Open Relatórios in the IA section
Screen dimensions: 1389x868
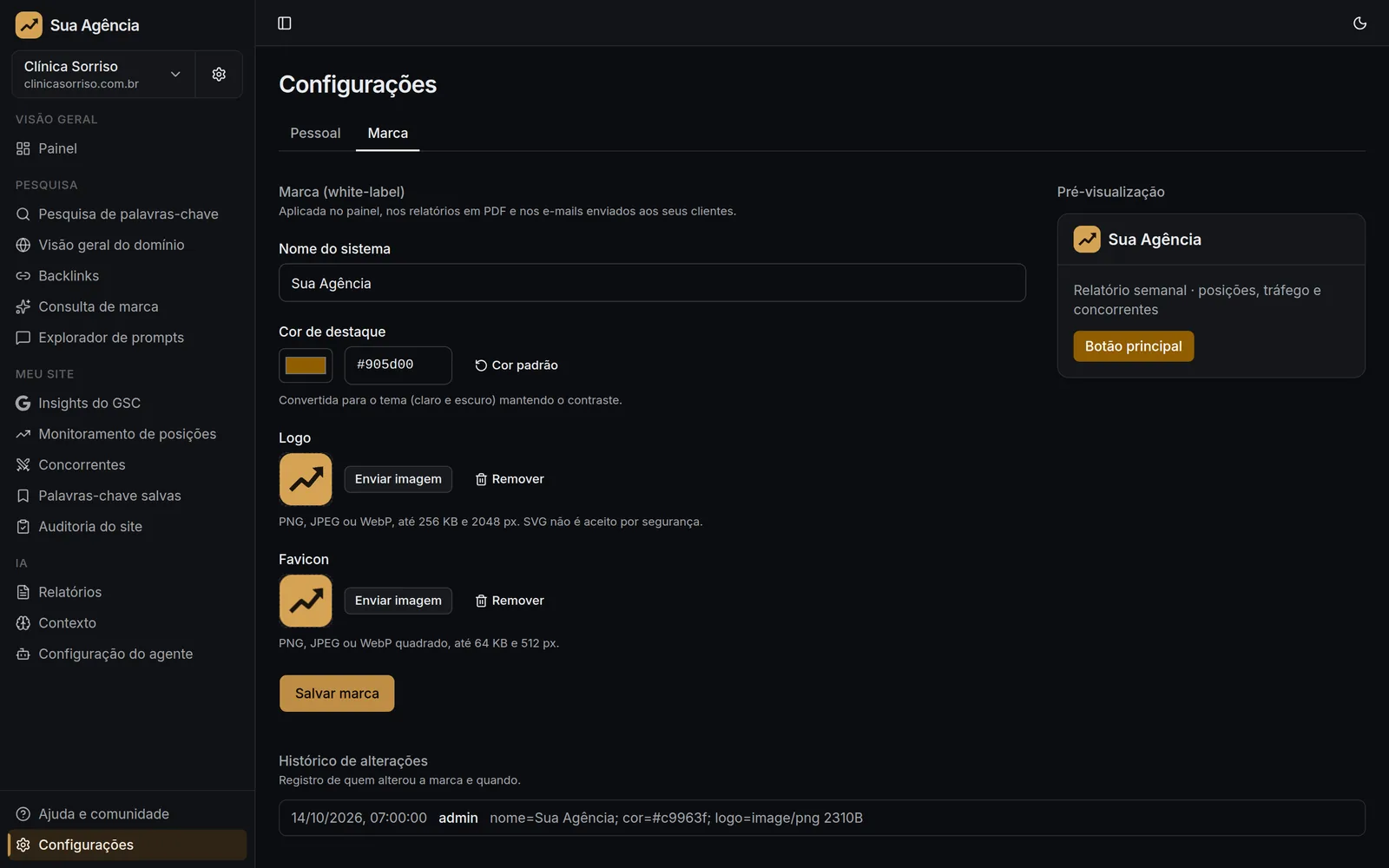tap(127, 592)
